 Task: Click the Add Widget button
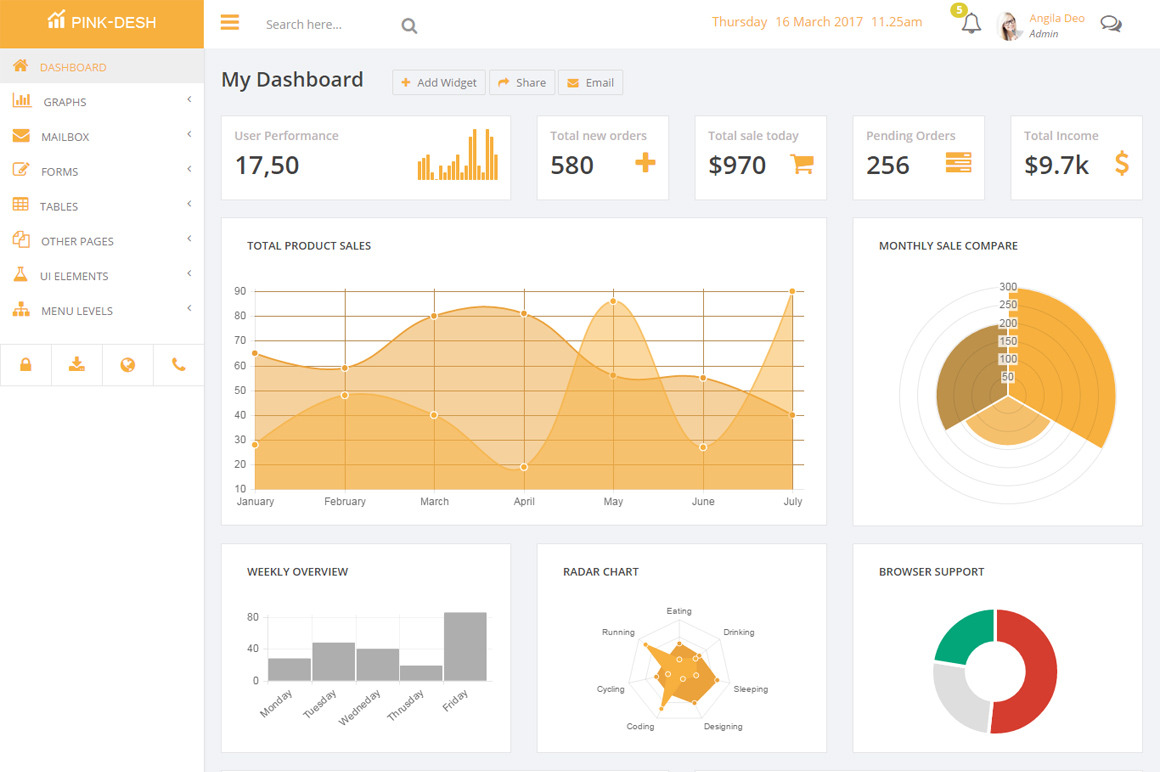pyautogui.click(x=439, y=83)
